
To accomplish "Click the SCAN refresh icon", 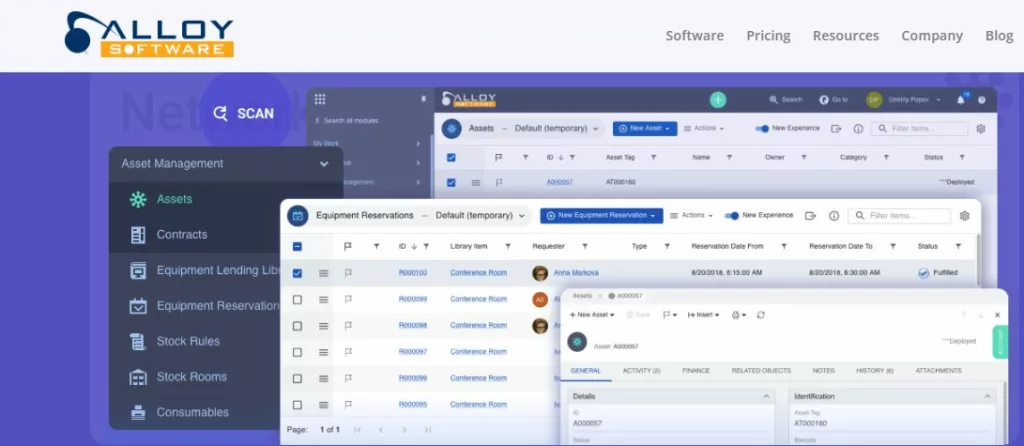I will 221,113.
